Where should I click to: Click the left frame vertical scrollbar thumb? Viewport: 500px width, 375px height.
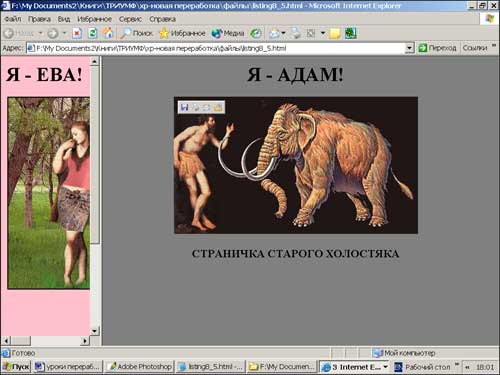95,154
